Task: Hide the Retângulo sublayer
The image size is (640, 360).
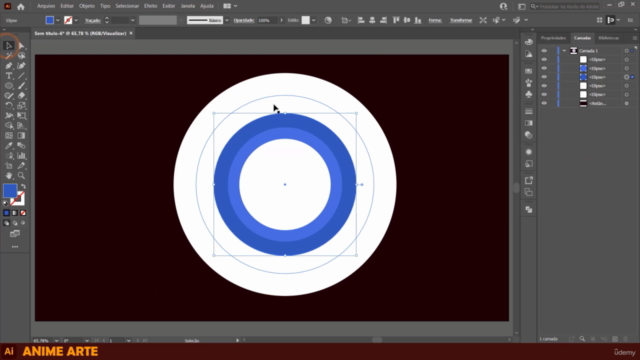Action: point(544,103)
